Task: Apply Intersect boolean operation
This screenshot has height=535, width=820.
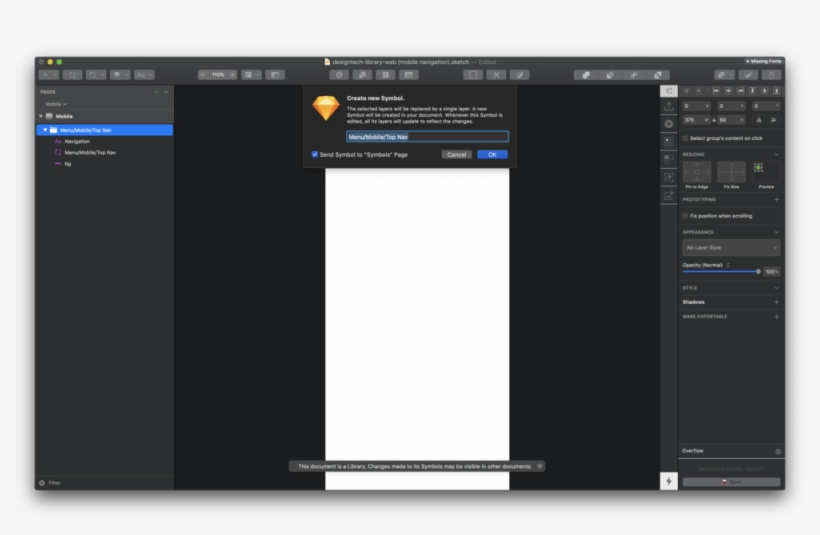Action: [x=634, y=75]
